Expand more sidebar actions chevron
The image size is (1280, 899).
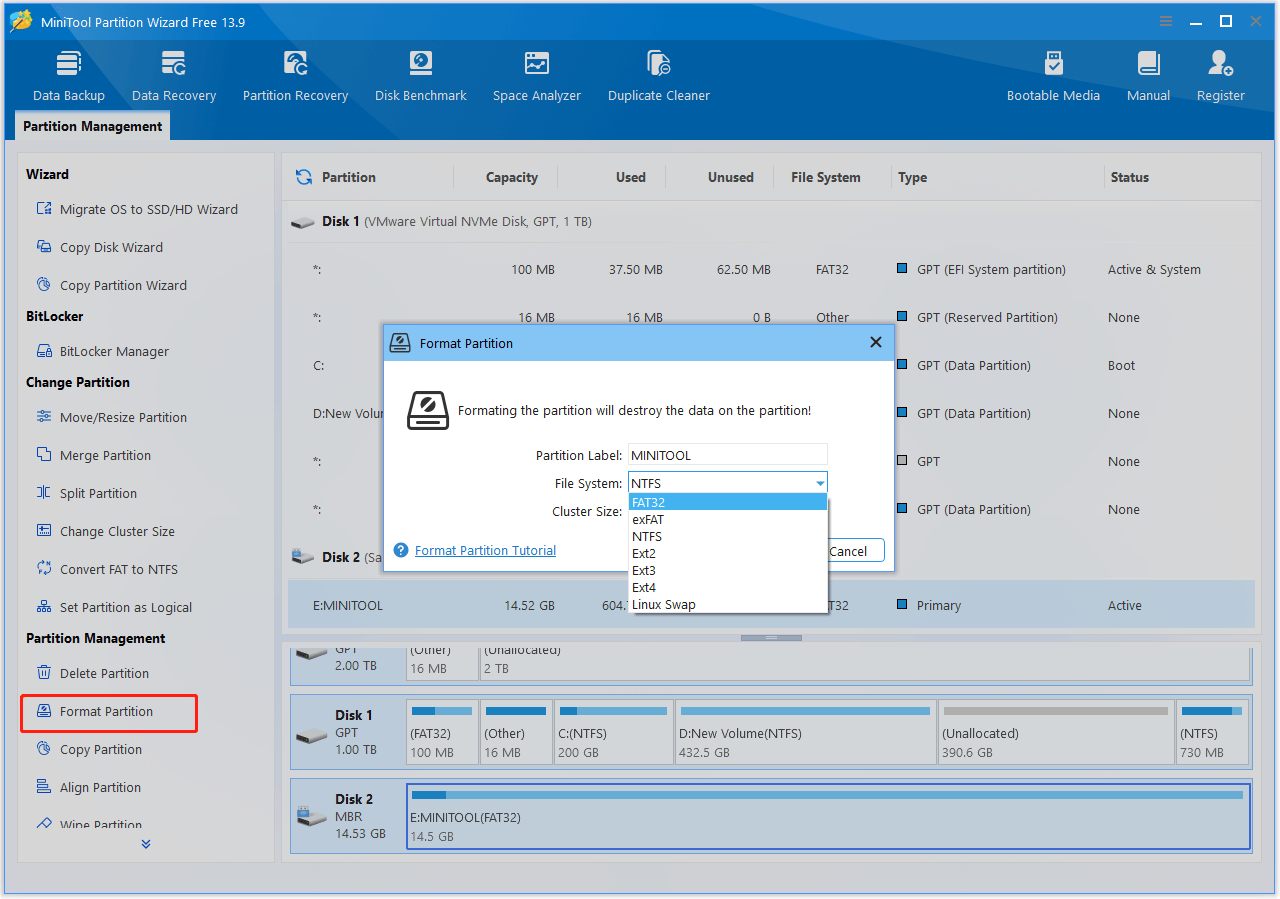tap(146, 844)
